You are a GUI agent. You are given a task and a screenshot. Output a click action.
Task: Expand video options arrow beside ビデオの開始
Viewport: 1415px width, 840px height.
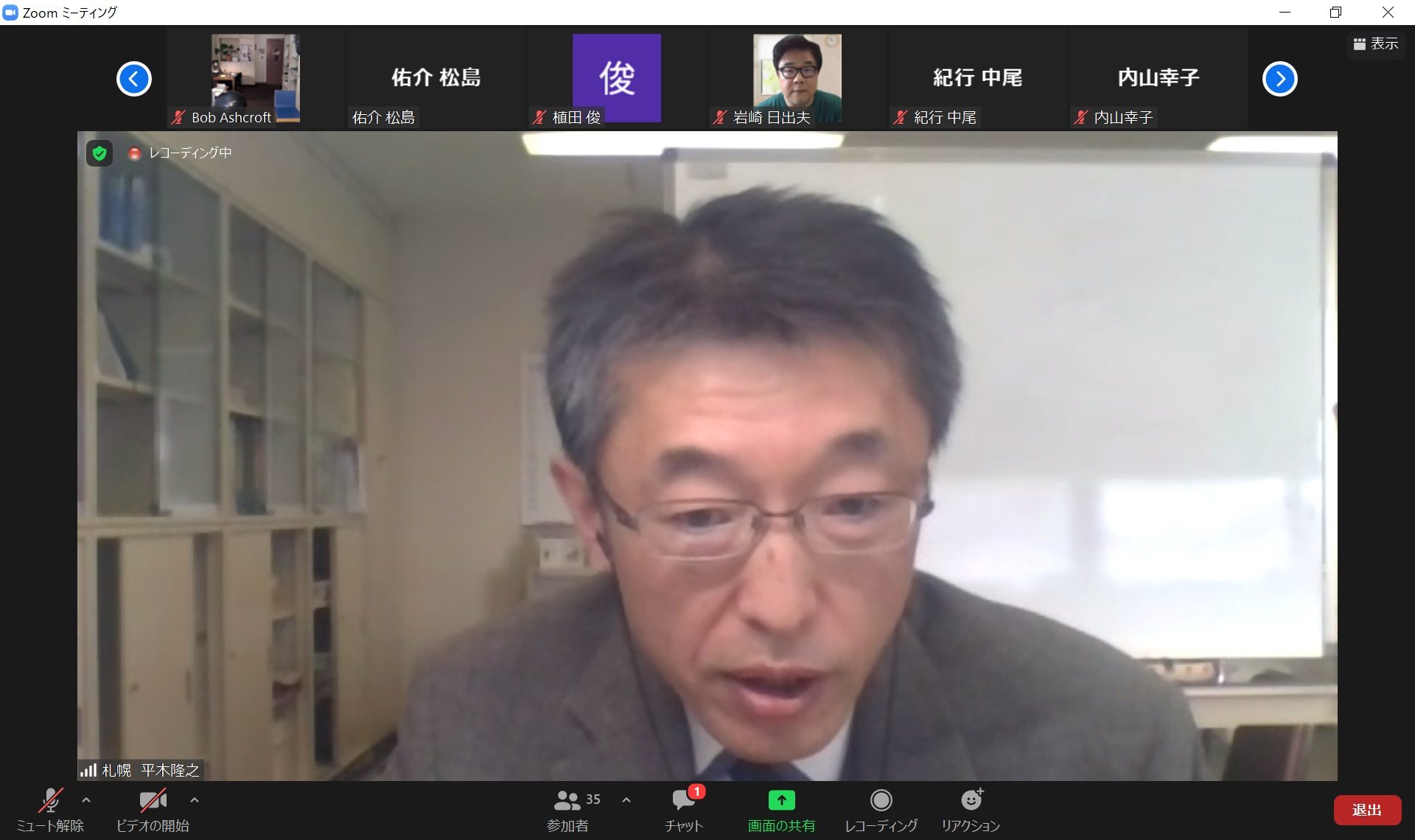click(195, 799)
